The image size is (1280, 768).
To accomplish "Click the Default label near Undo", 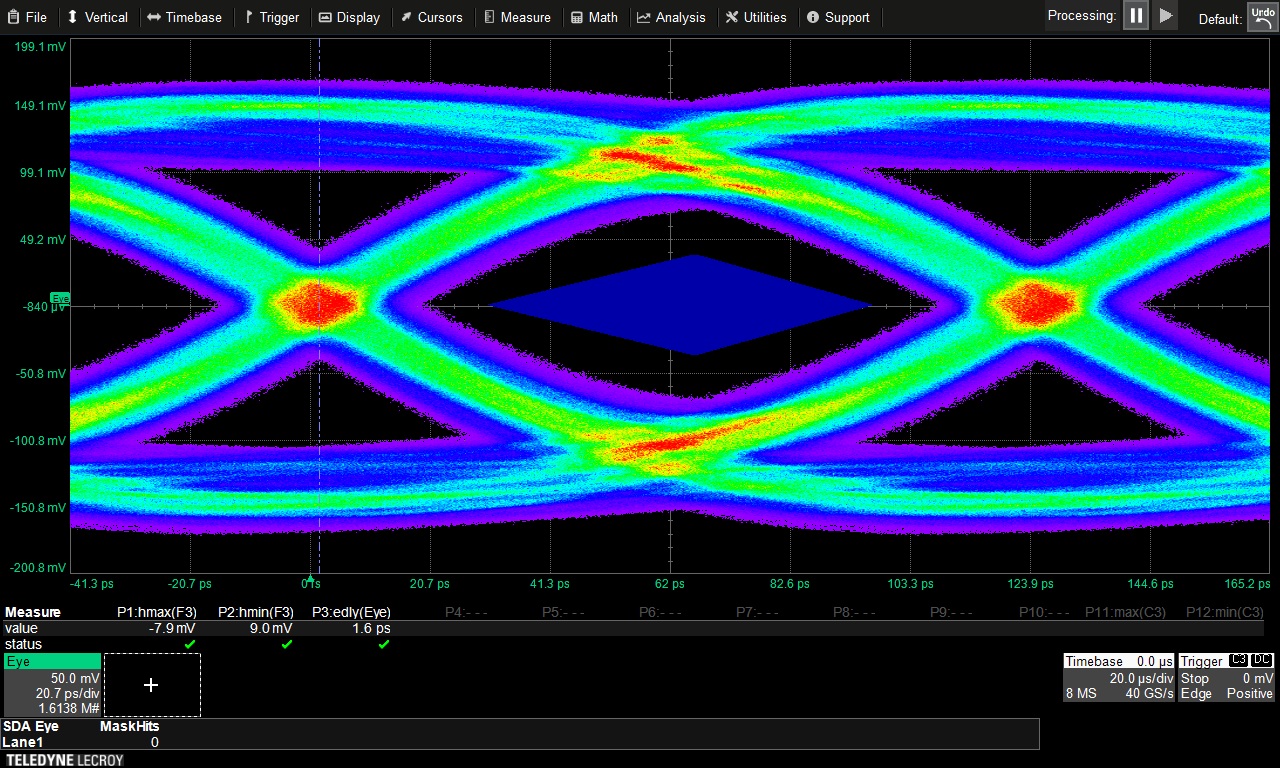I will point(1220,19).
